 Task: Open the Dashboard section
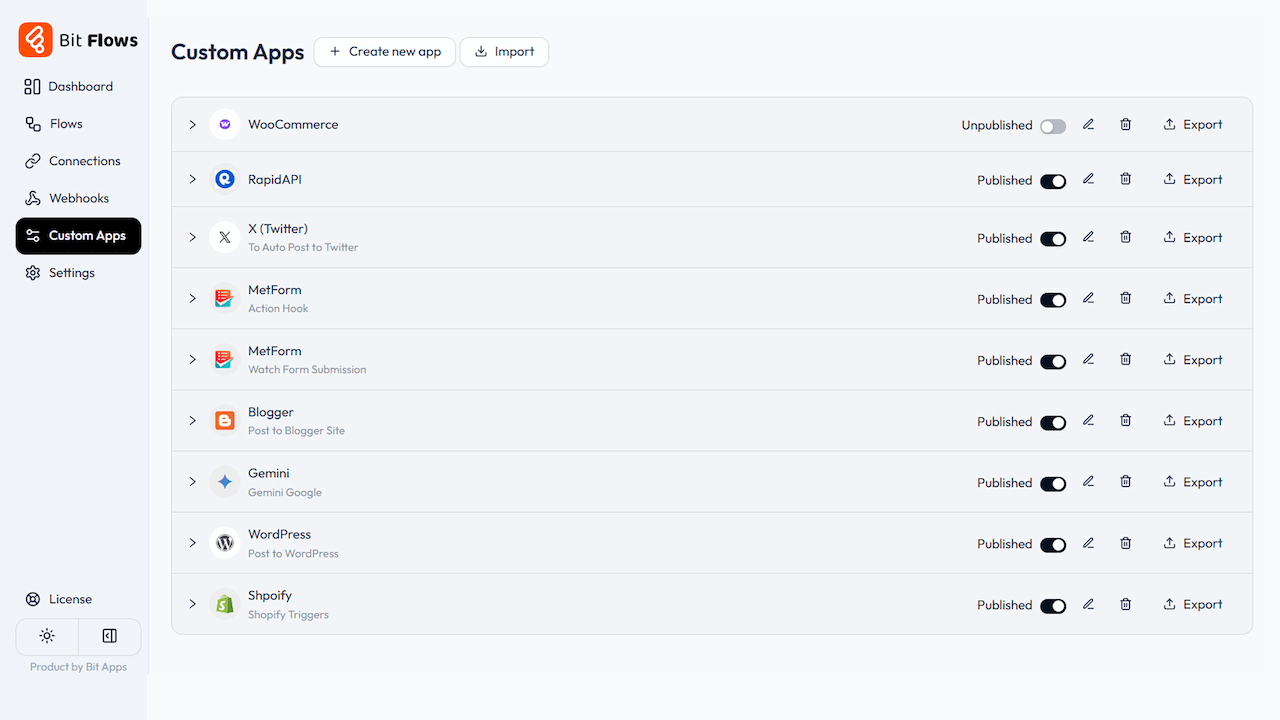click(80, 86)
